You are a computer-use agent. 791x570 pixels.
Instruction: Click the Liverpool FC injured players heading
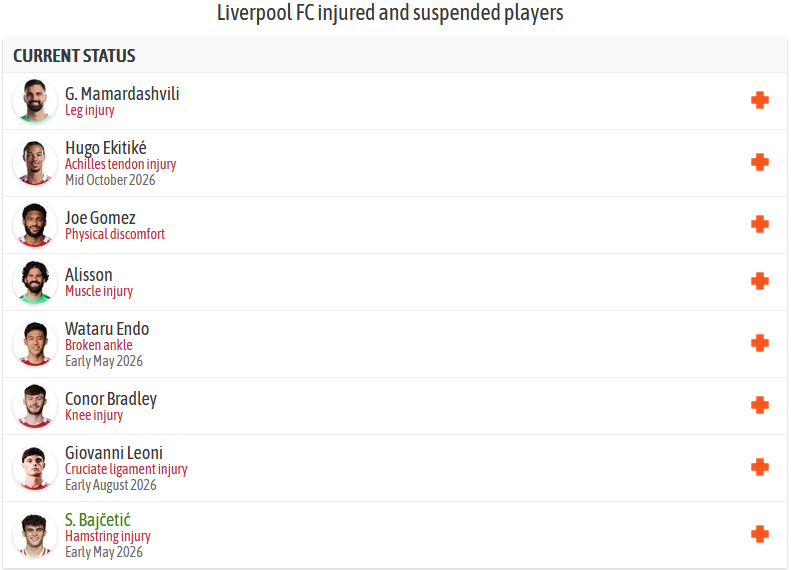(390, 14)
